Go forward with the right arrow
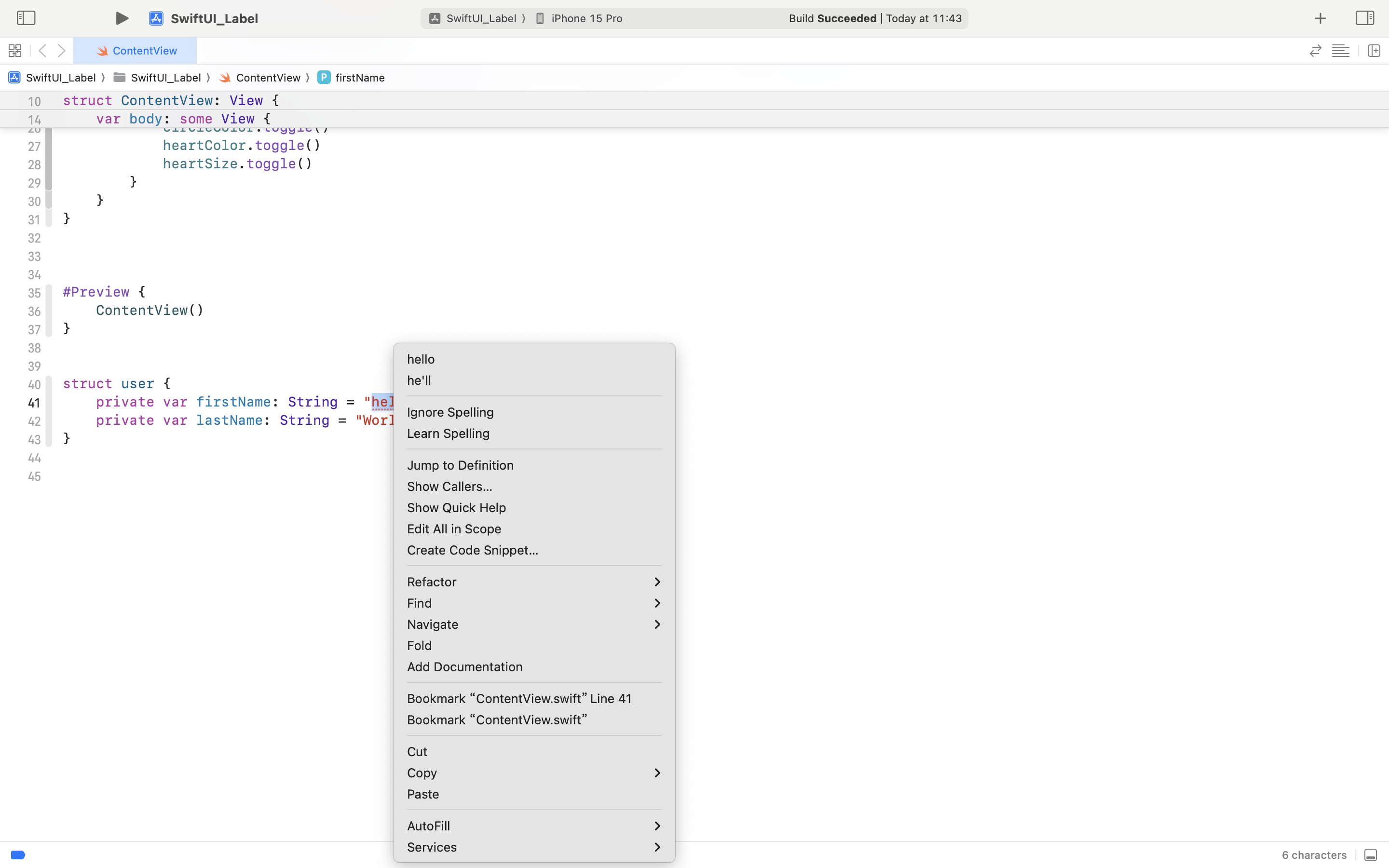The image size is (1389, 868). [61, 51]
